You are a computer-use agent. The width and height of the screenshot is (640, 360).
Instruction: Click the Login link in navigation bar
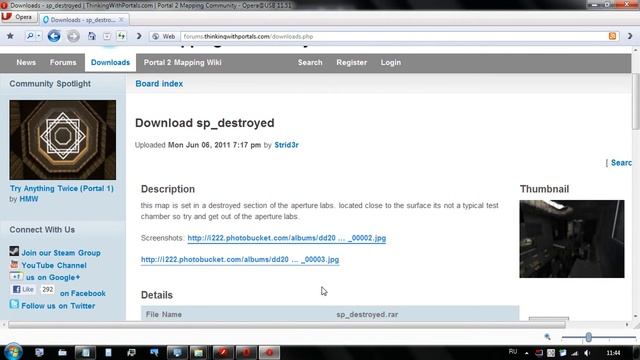pos(391,62)
